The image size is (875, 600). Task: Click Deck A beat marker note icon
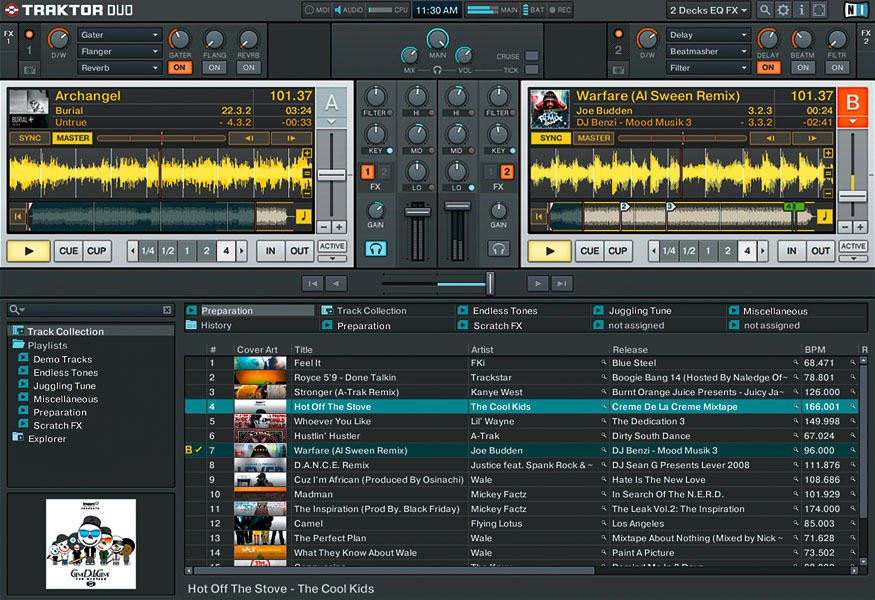(303, 216)
